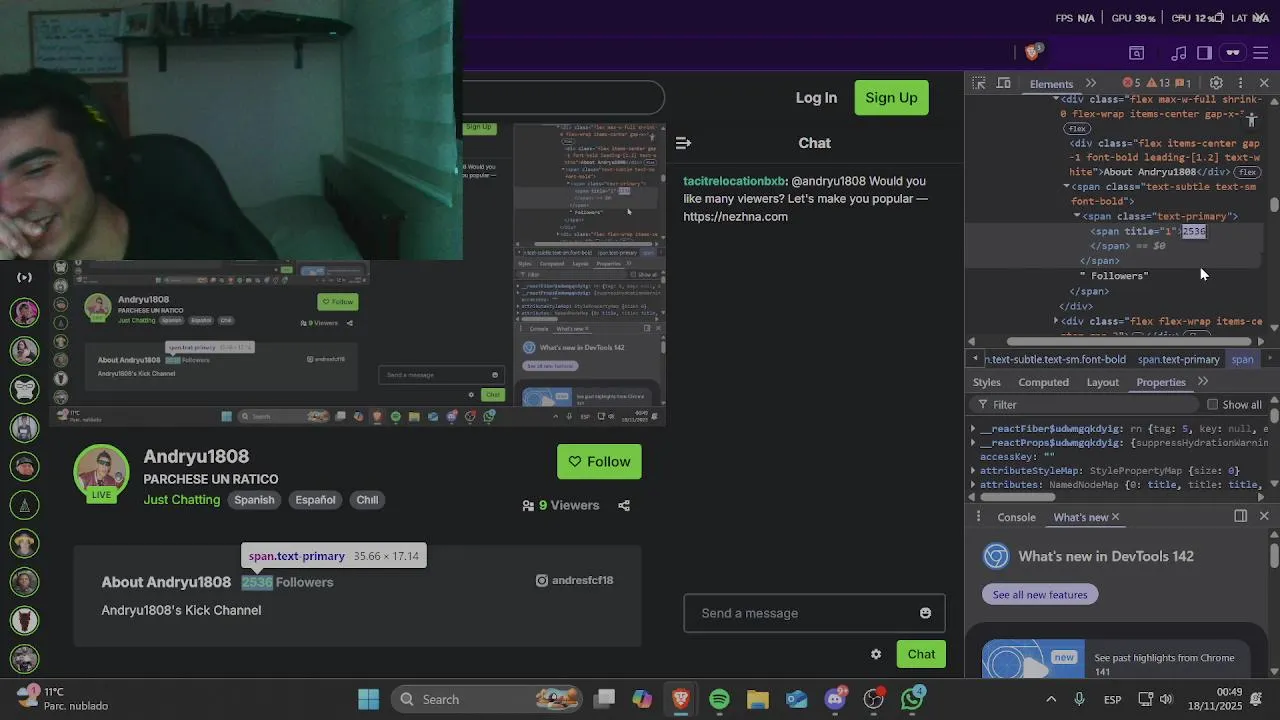Expand the div flex flex-wrap items-ce node
The width and height of the screenshot is (1280, 720).
[1056, 321]
